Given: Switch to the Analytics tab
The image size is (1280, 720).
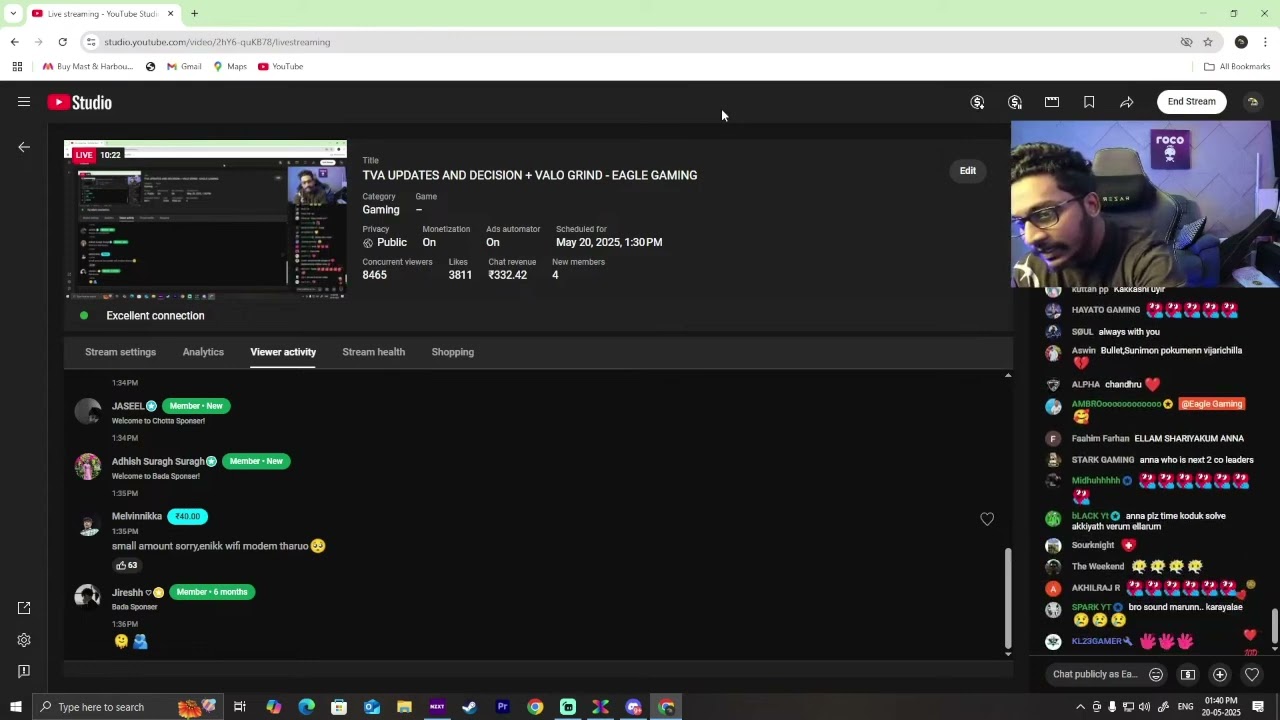Looking at the screenshot, I should coord(203,352).
